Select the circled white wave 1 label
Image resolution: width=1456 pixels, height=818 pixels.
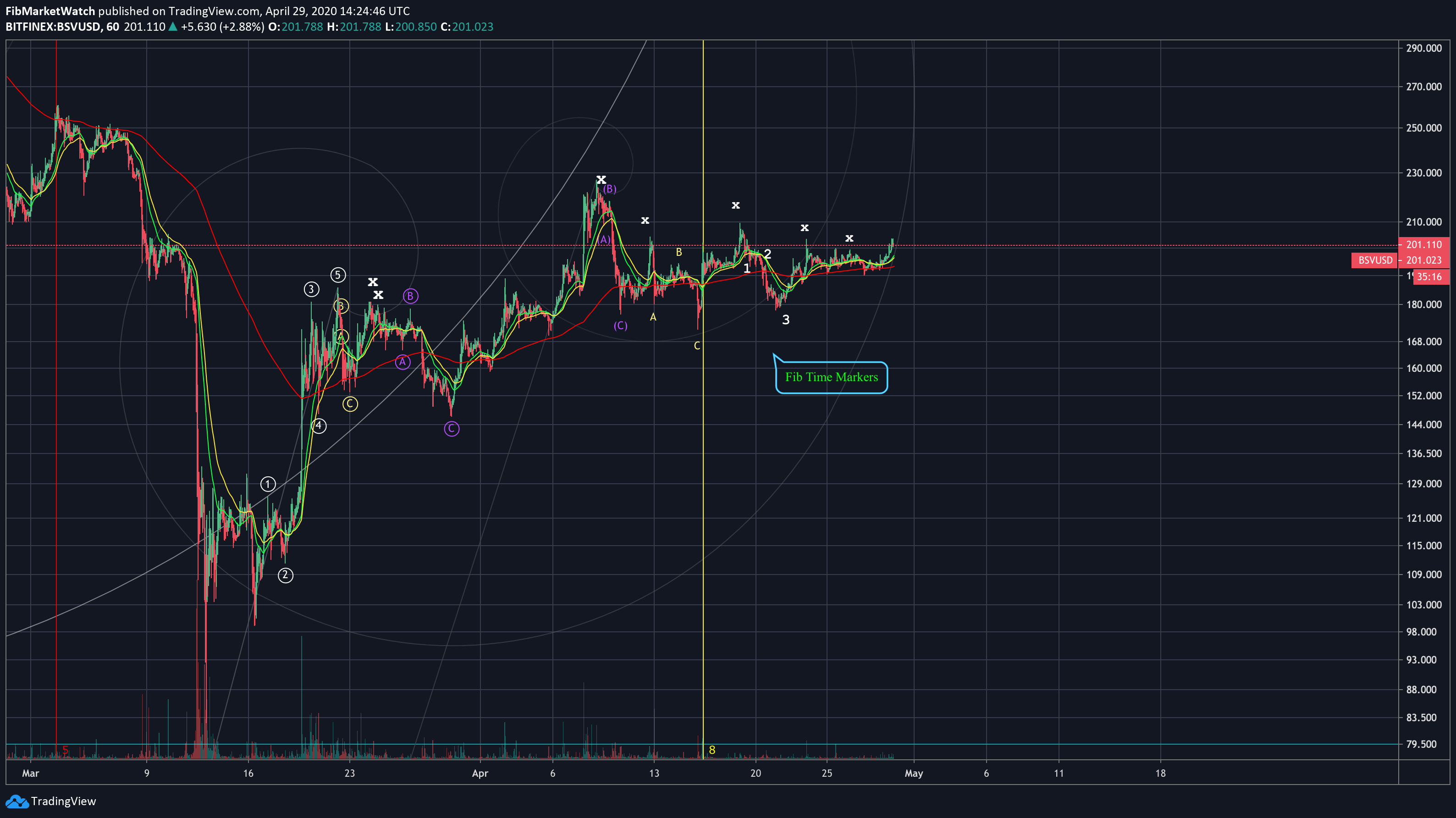268,484
